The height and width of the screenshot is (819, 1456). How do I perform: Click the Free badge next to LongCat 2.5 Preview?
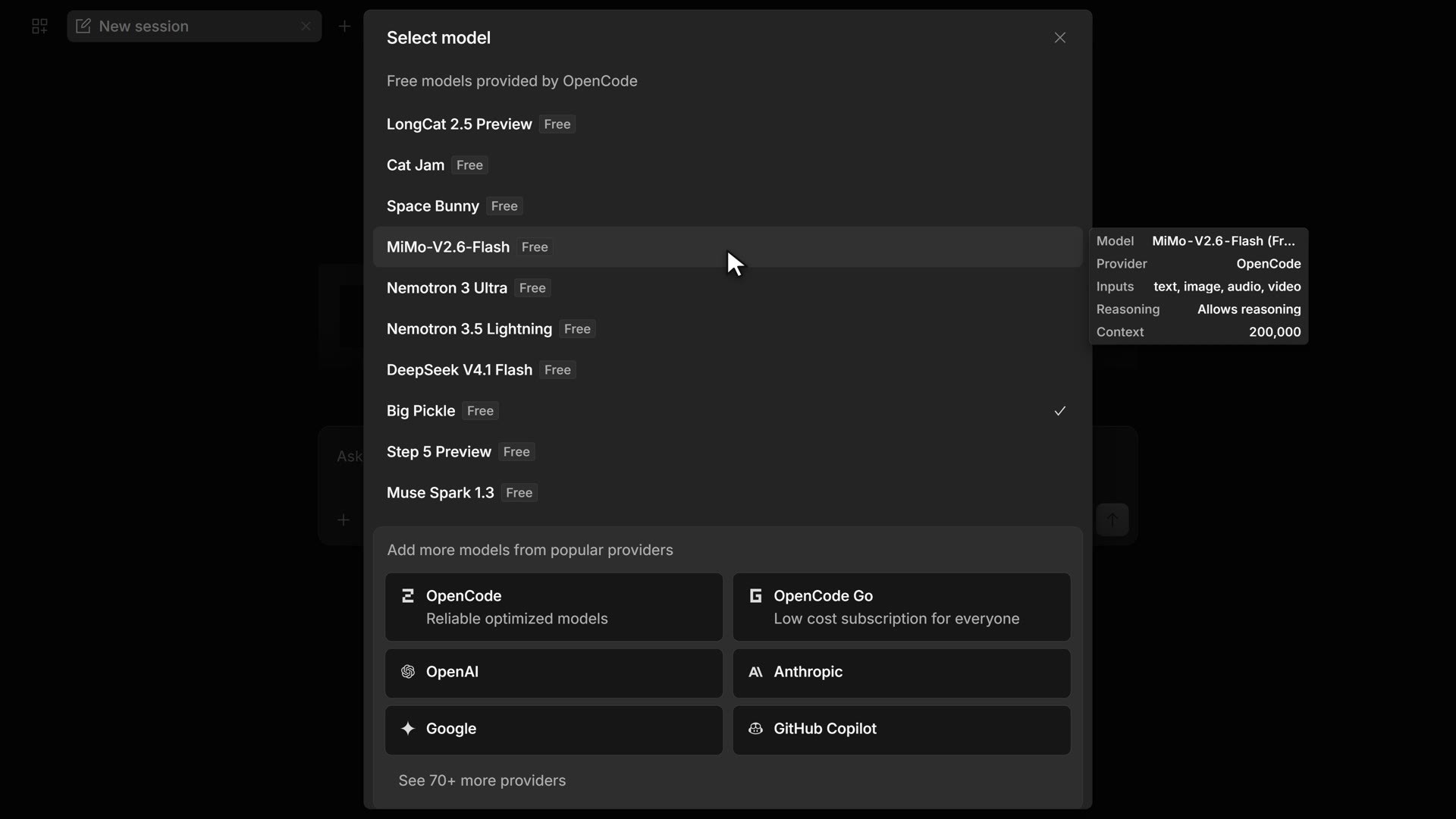coord(557,124)
